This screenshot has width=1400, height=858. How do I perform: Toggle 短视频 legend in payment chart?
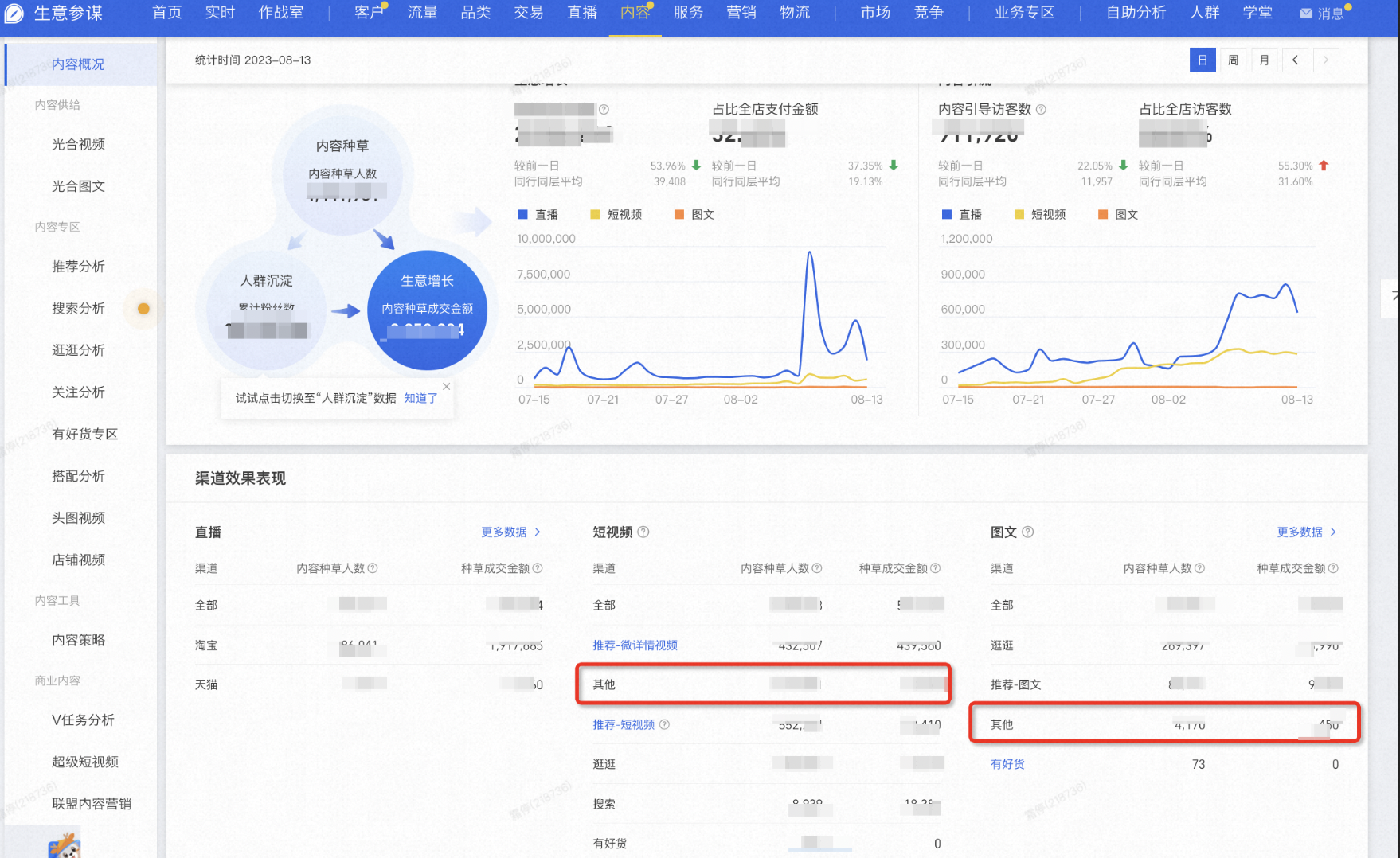click(x=616, y=214)
